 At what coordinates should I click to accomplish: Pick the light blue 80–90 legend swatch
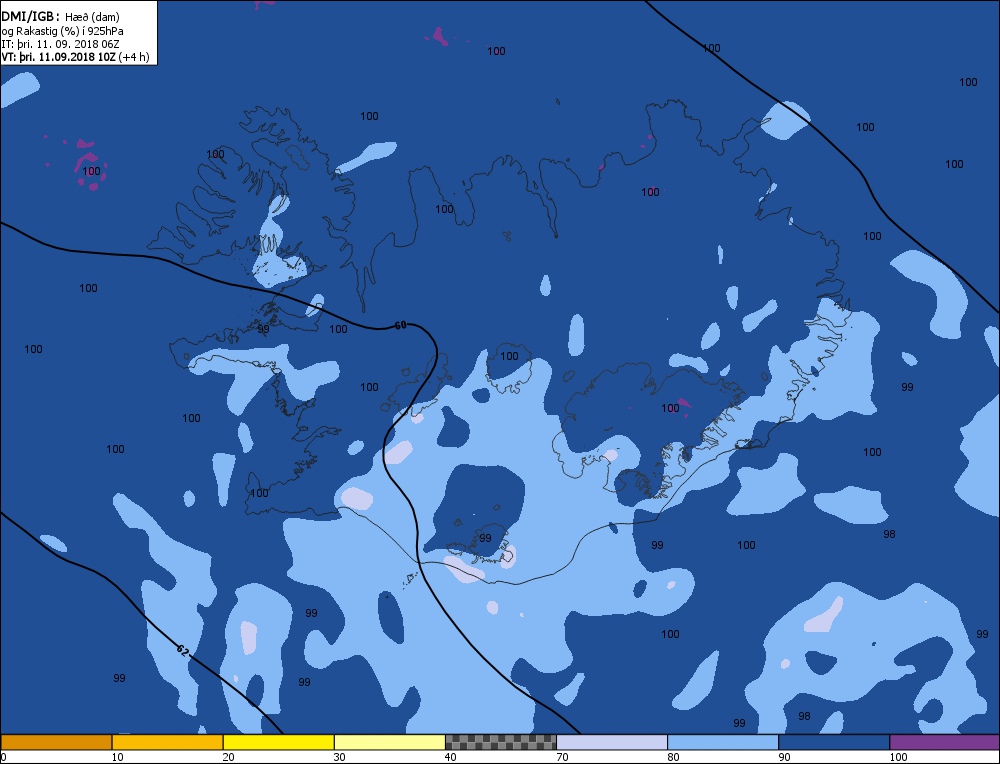tap(723, 742)
